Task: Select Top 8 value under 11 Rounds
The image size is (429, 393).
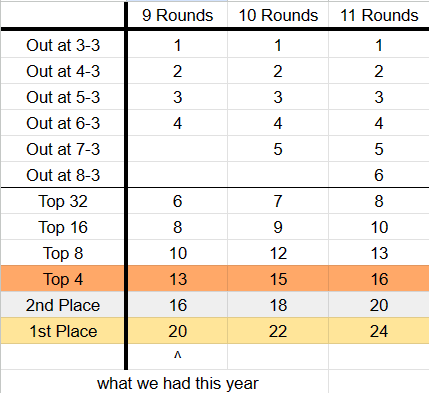Action: point(379,253)
